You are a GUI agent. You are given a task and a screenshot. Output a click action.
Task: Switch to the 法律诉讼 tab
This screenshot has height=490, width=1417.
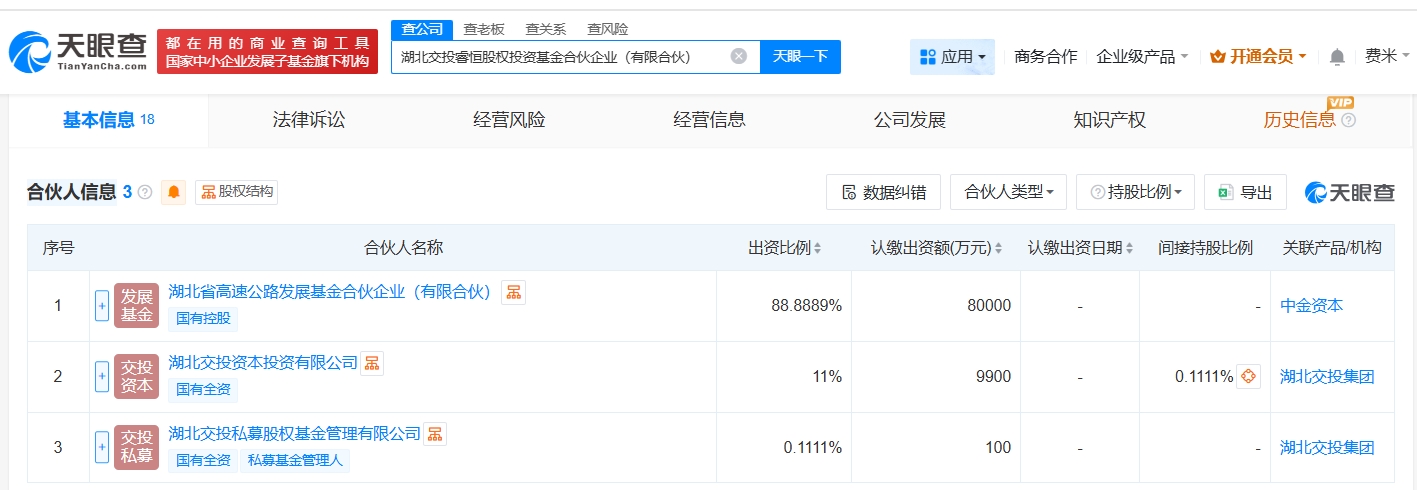pyautogui.click(x=309, y=120)
